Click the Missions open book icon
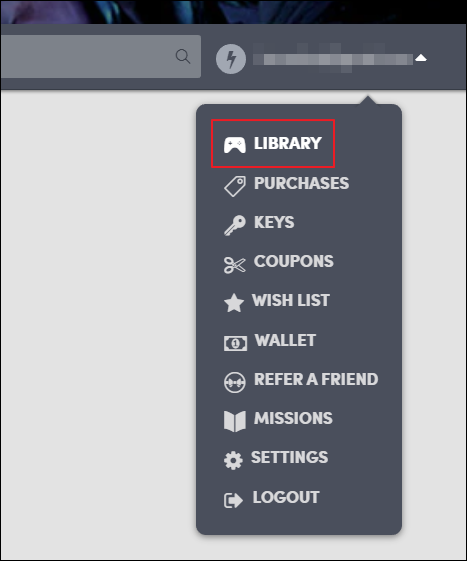The width and height of the screenshot is (467, 561). click(x=235, y=421)
